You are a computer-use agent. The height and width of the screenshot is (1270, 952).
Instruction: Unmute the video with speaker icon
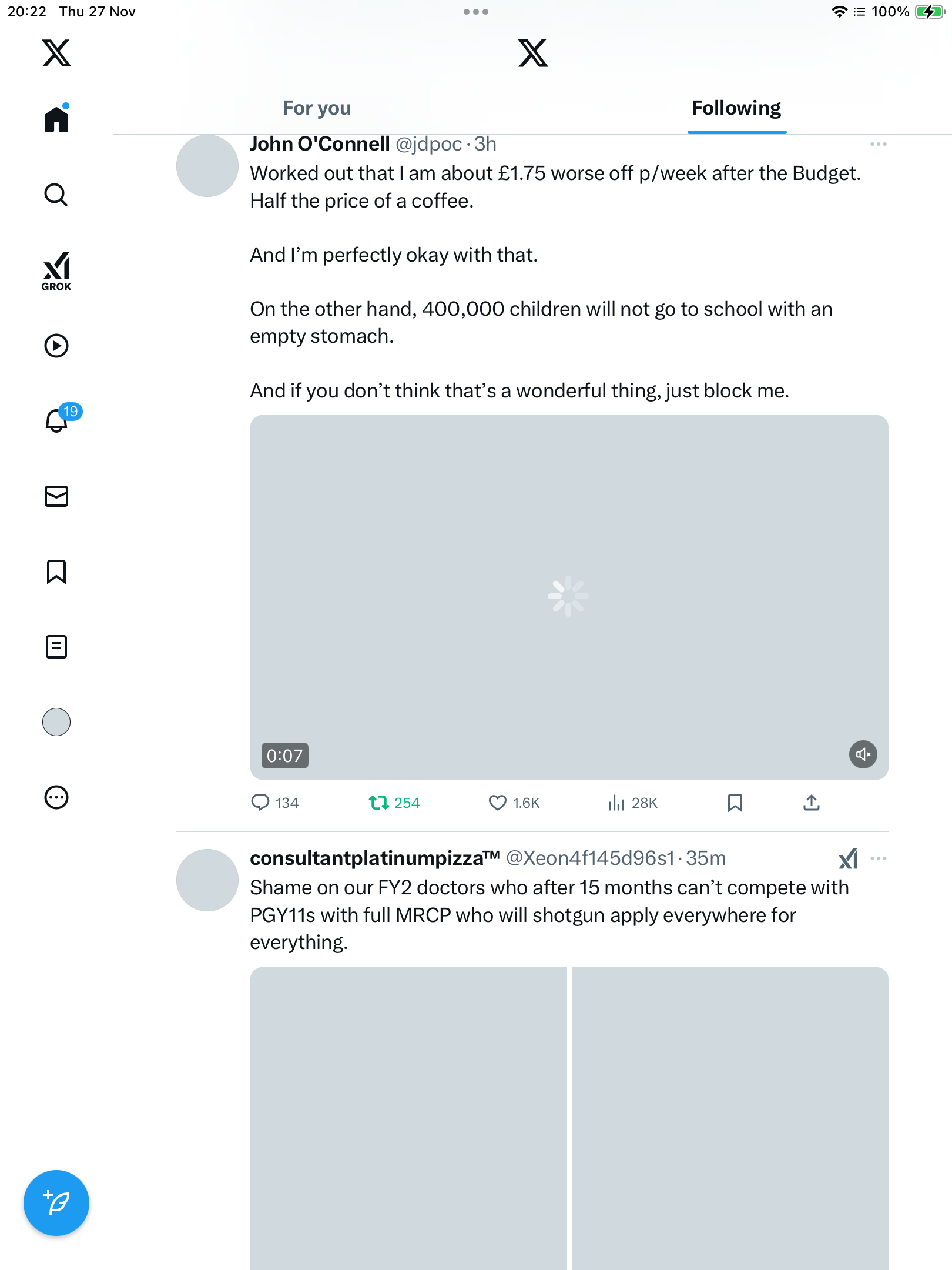[x=863, y=754]
